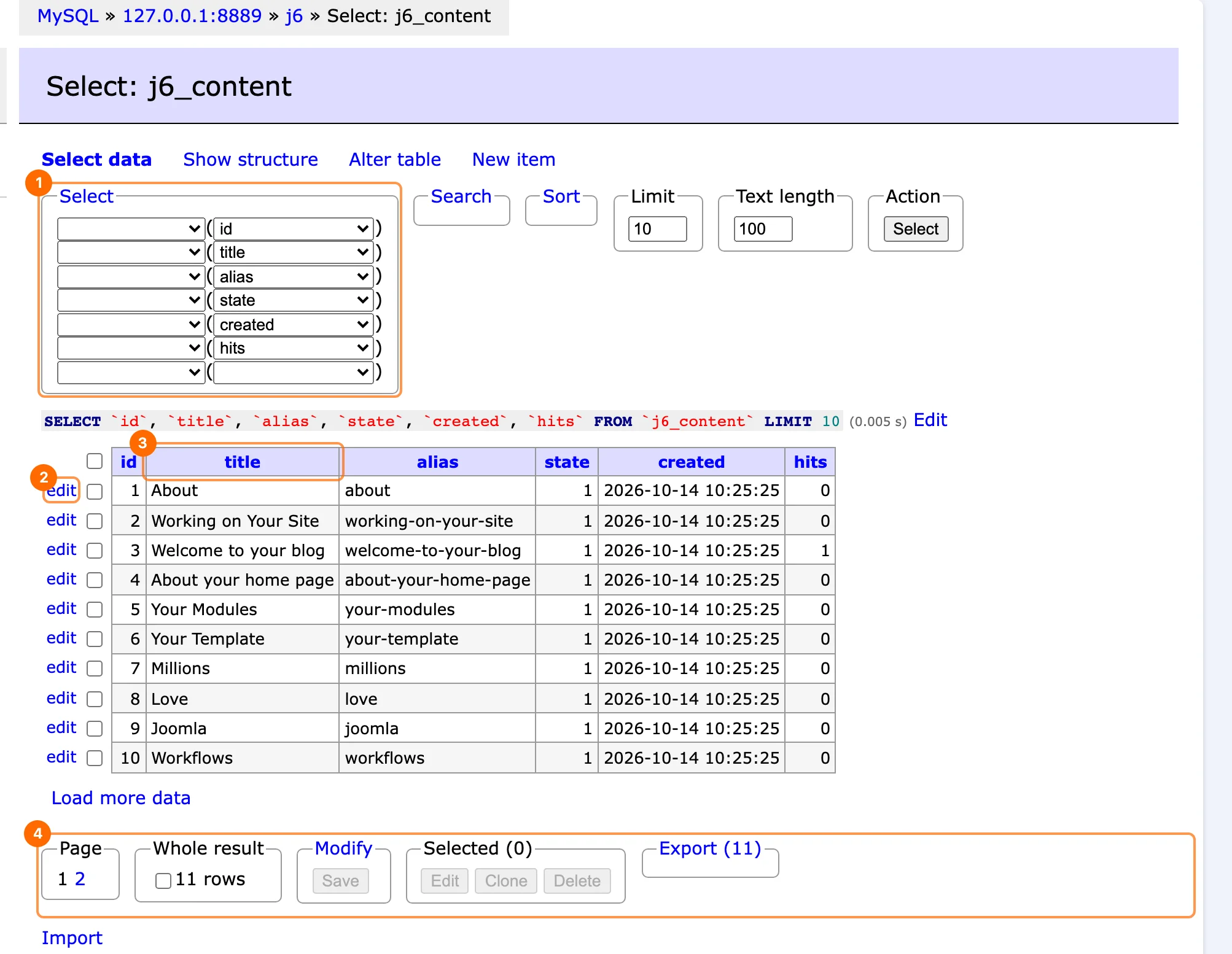Tick the checkbox for Working on Your Site
Image resolution: width=1232 pixels, height=954 pixels.
pos(95,521)
